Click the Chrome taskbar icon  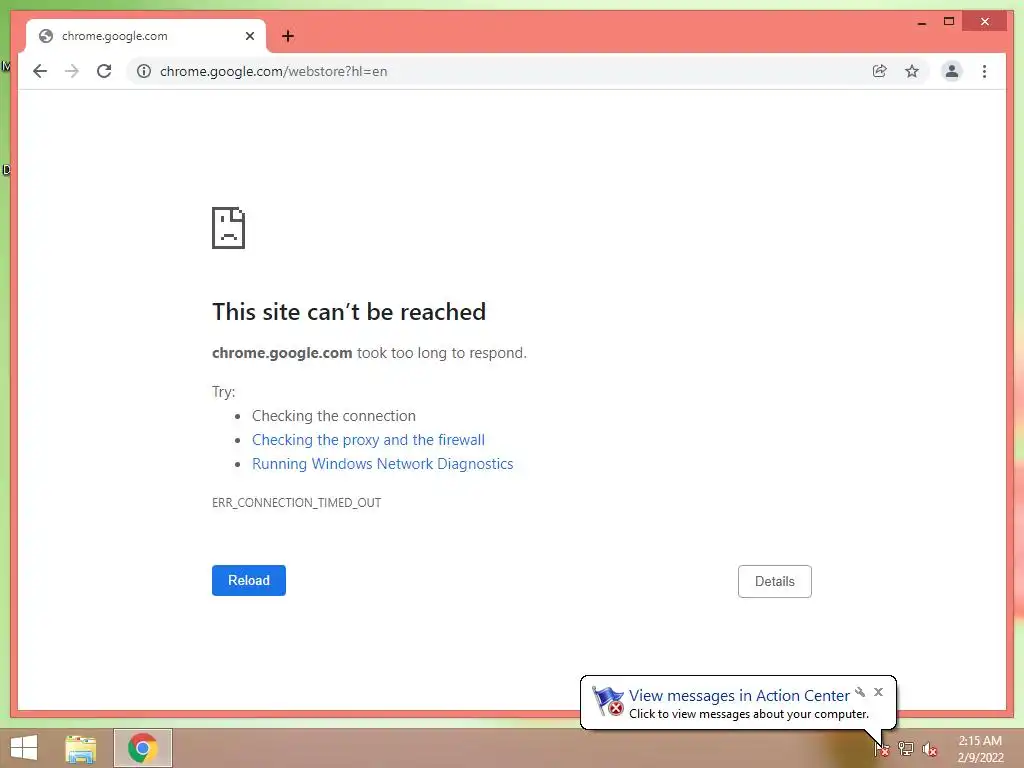coord(143,748)
